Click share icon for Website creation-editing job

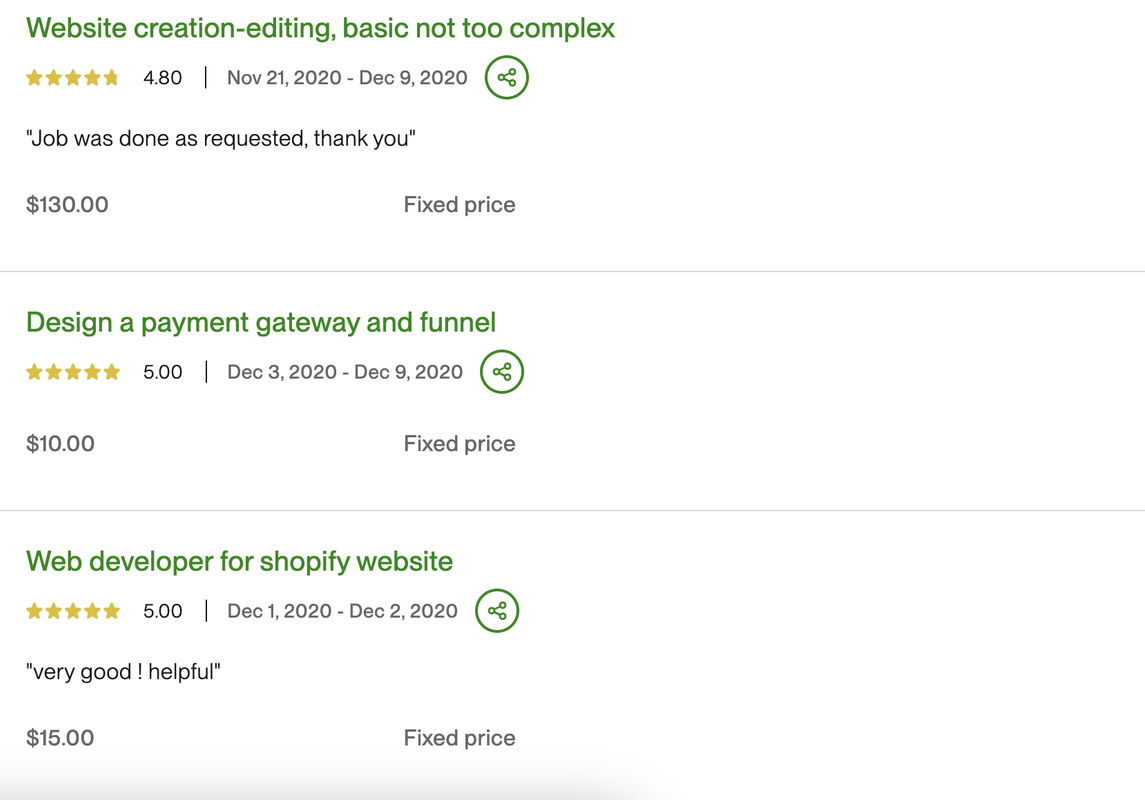pos(506,77)
